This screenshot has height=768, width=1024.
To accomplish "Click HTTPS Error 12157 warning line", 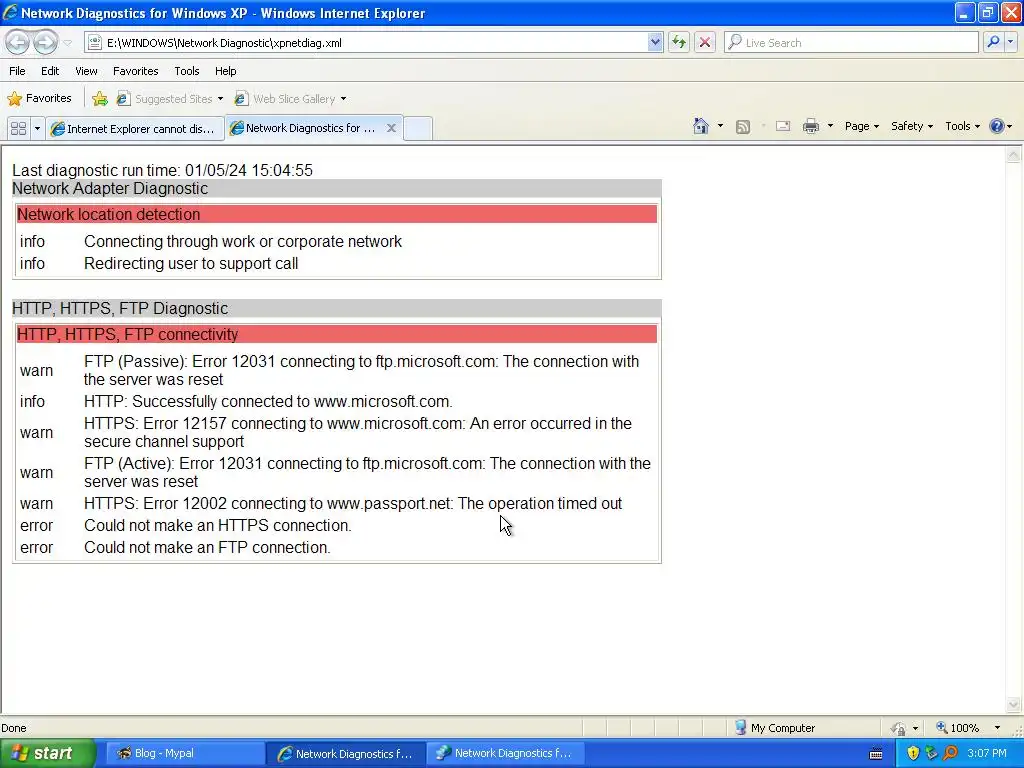I will [358, 432].
